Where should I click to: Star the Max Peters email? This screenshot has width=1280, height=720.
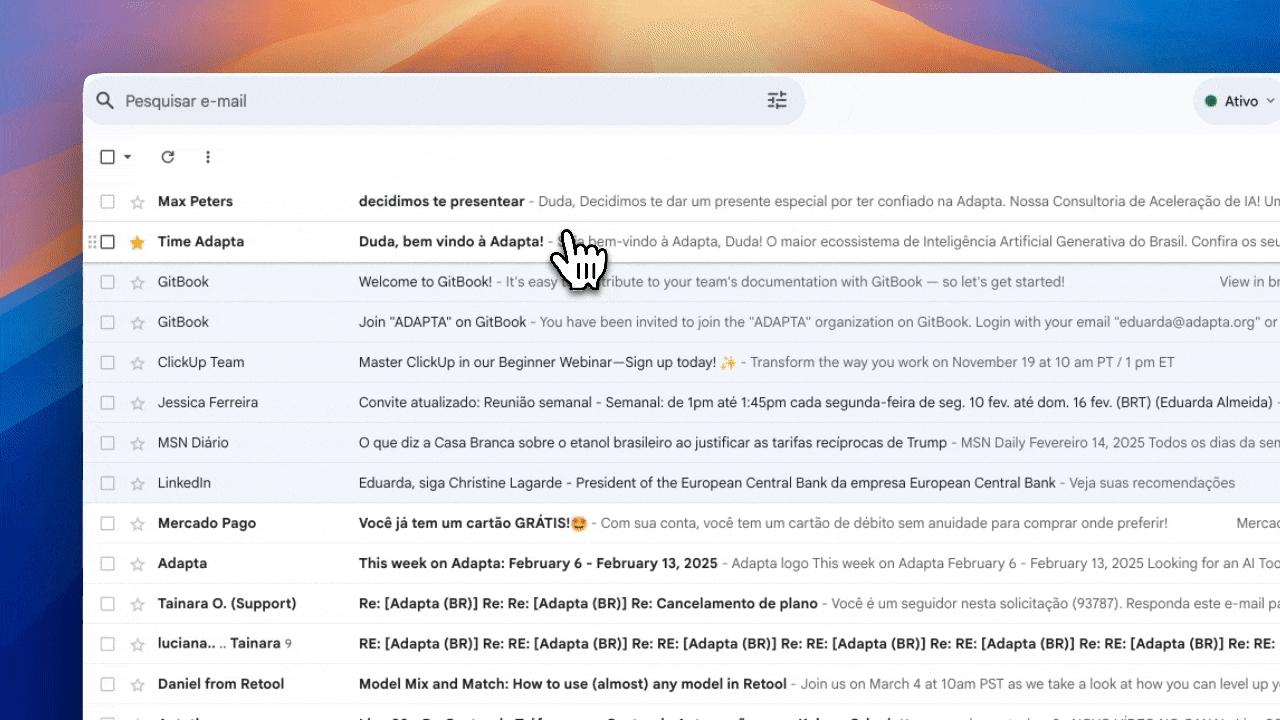coord(138,202)
